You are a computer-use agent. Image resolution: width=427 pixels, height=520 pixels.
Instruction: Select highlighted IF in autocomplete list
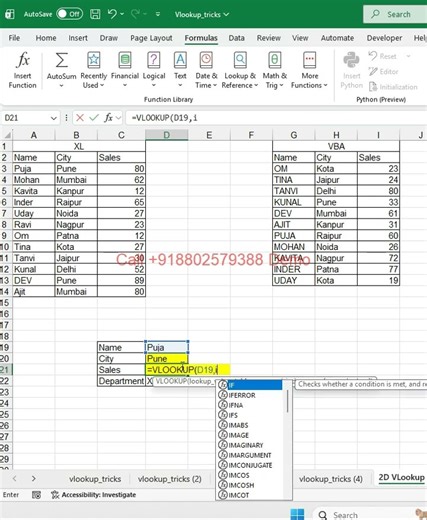[250, 385]
